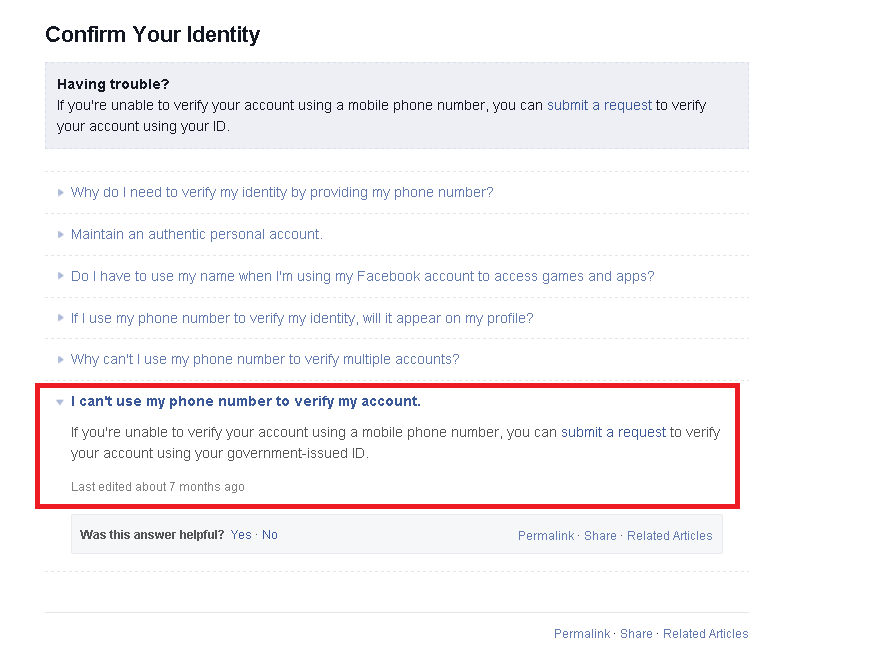Mark the answer as helpful with Yes

[241, 535]
